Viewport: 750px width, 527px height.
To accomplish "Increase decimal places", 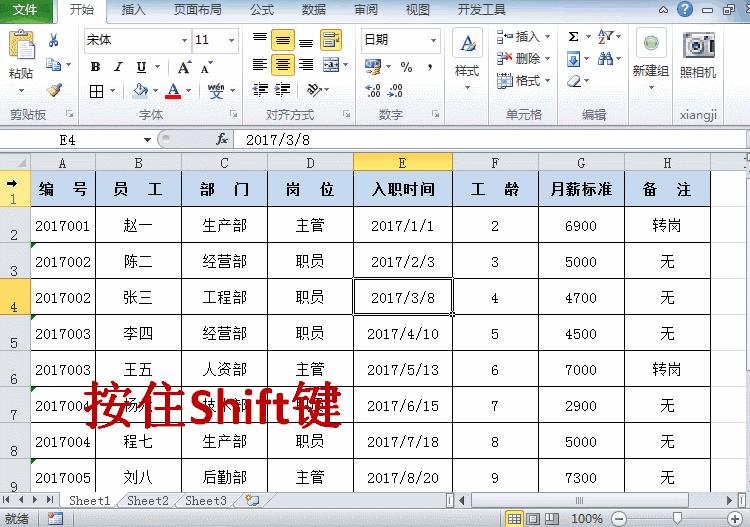I will point(373,90).
